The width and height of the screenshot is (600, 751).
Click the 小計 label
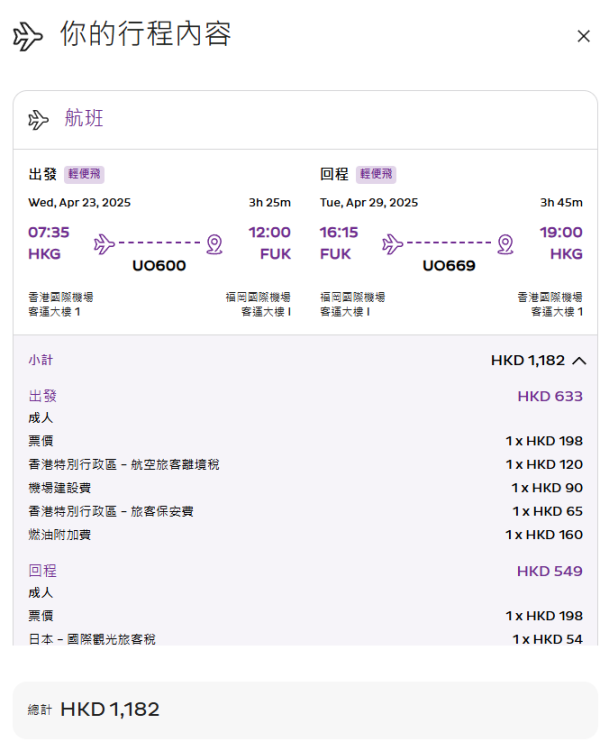tap(41, 360)
